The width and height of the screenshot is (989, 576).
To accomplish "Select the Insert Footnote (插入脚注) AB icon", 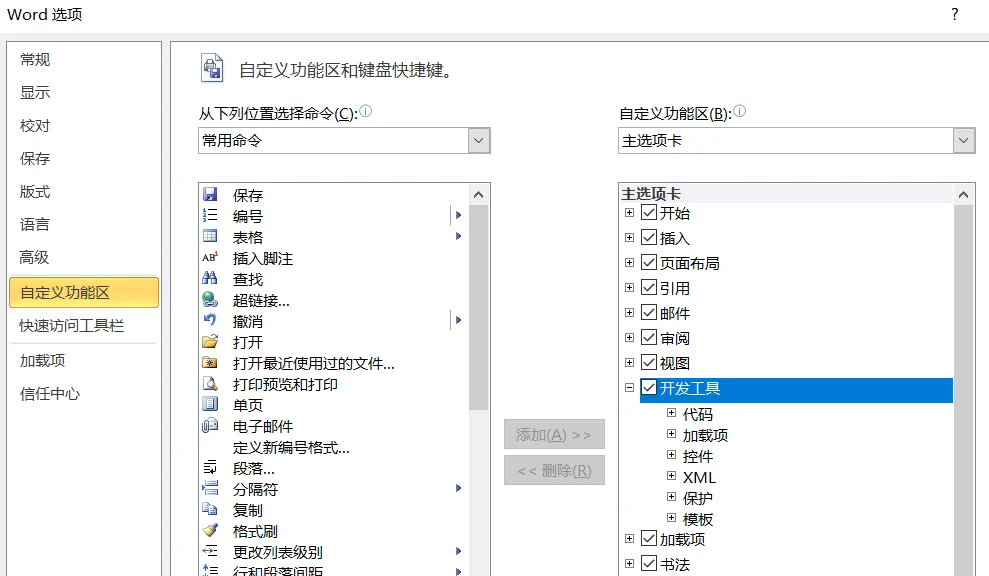I will (x=210, y=257).
